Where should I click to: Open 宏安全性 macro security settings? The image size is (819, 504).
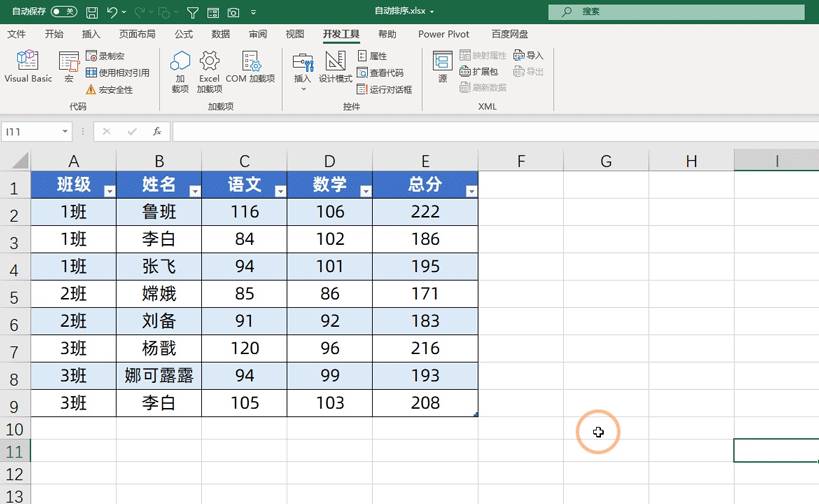click(109, 90)
